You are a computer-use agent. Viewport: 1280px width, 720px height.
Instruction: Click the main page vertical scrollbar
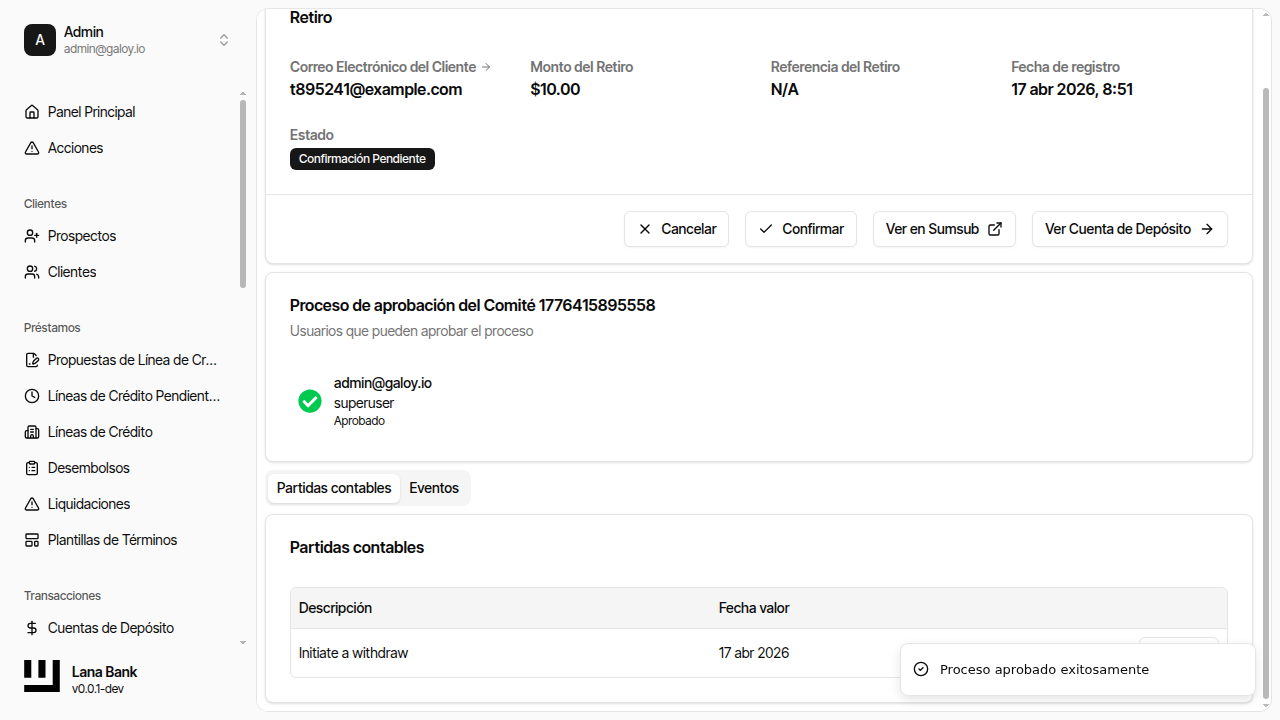[x=1266, y=390]
